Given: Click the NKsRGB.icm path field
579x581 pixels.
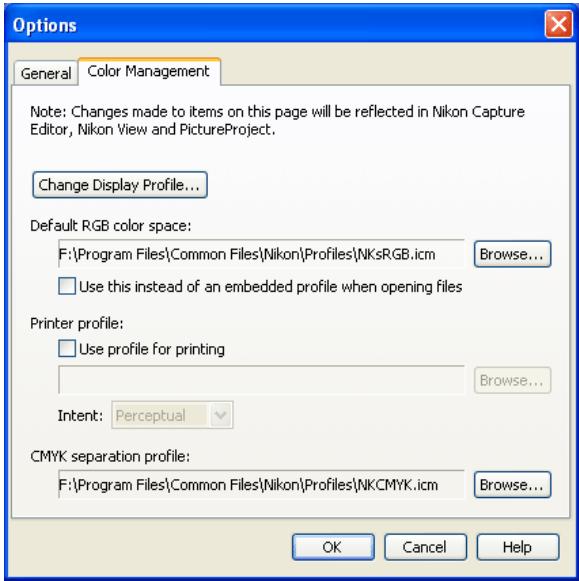Looking at the screenshot, I should 261,254.
